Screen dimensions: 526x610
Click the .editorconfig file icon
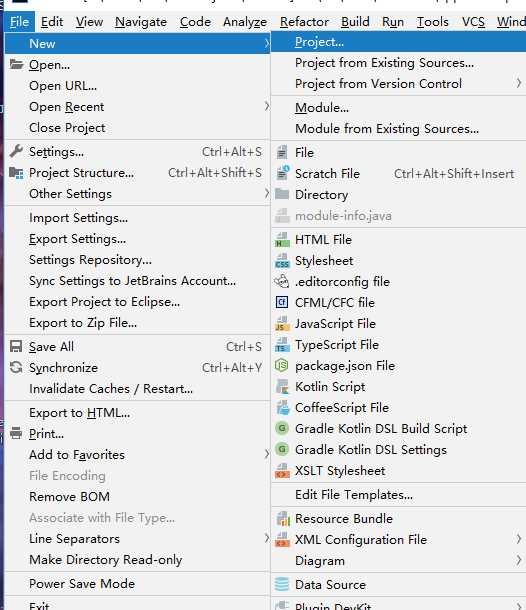tap(282, 281)
